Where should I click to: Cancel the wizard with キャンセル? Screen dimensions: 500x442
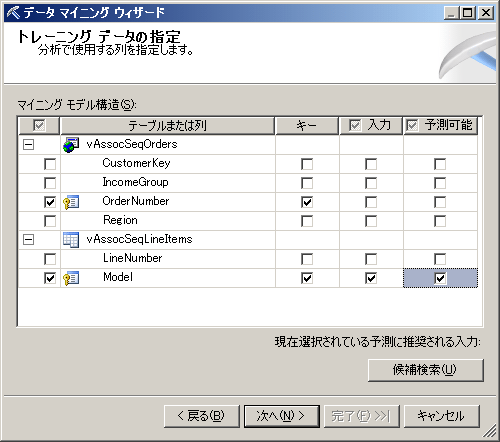click(x=442, y=416)
